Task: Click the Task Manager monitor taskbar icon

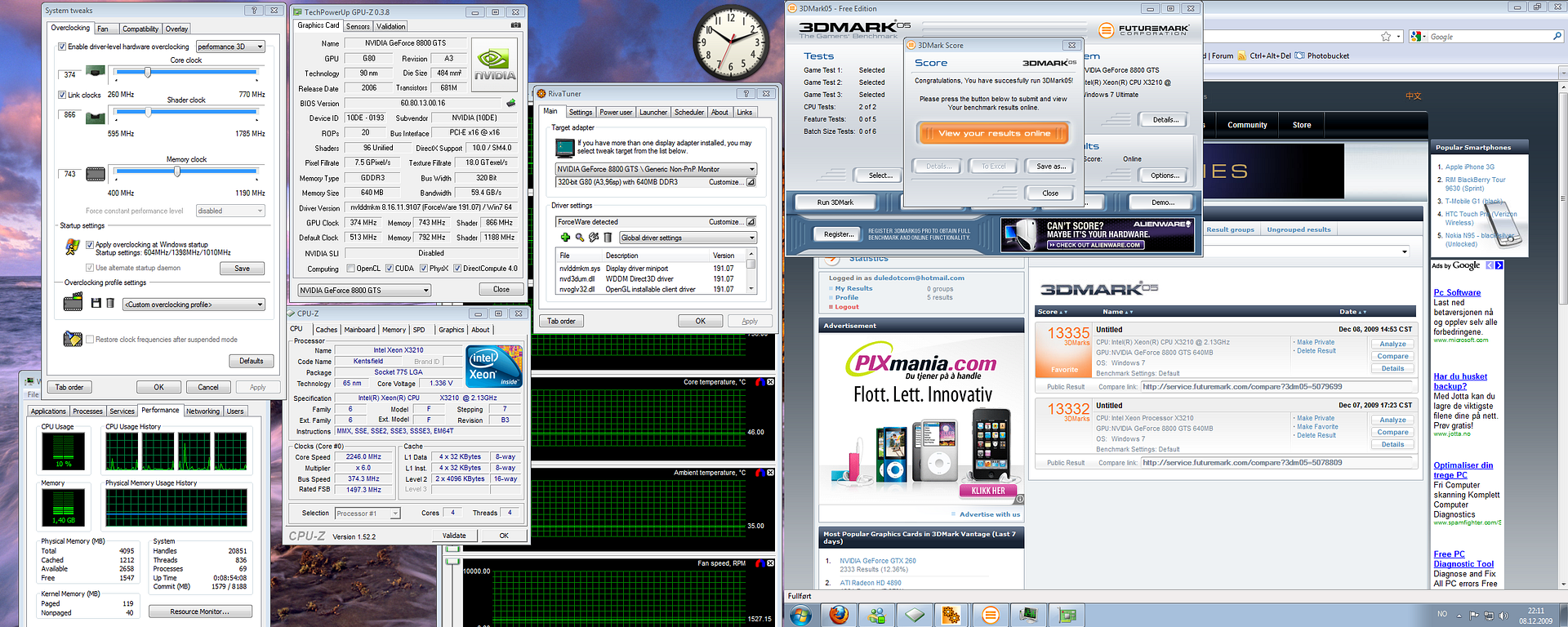Action: tap(1028, 615)
